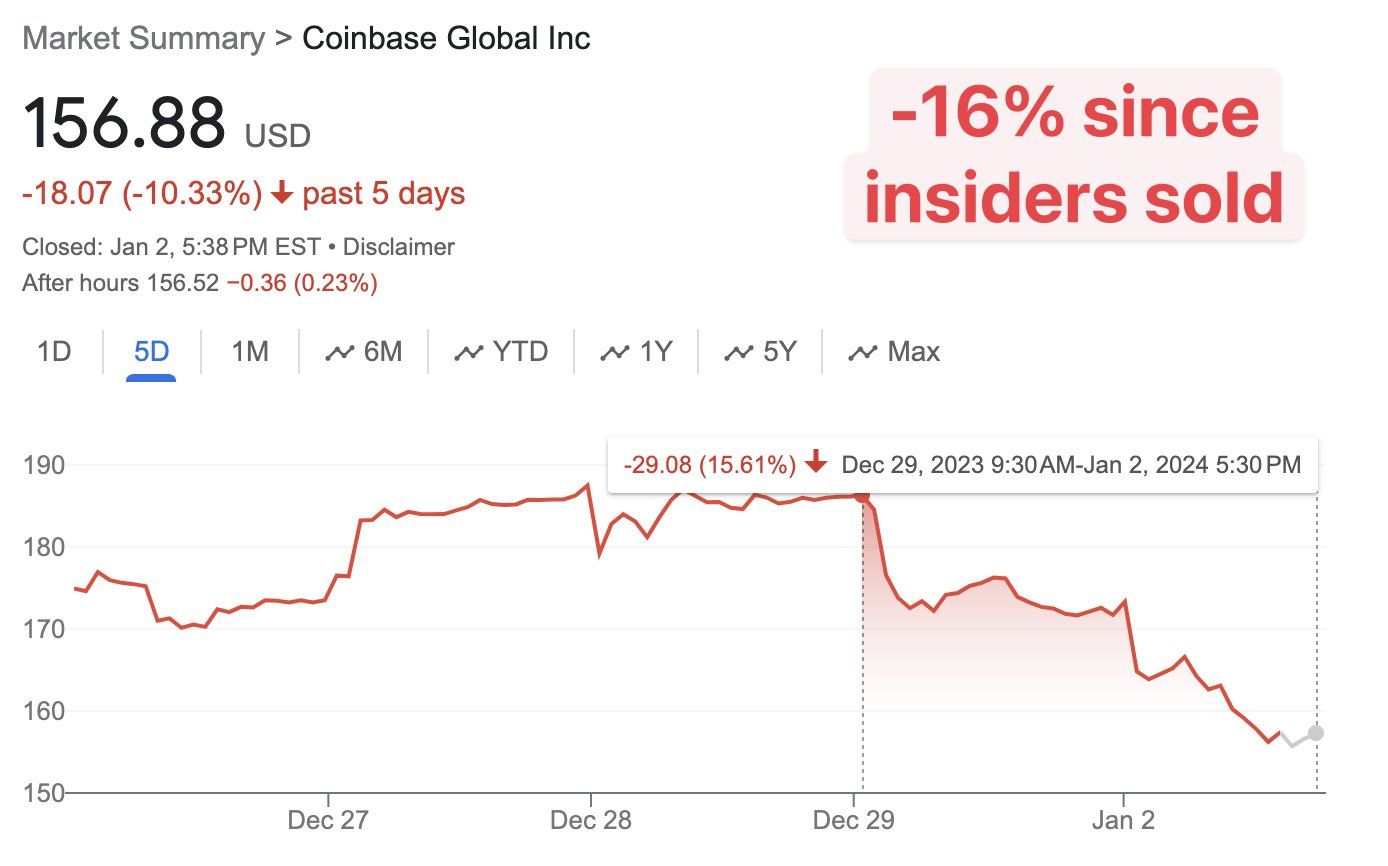The width and height of the screenshot is (1388, 866).
Task: Click the tooltip's Dec 29 to Jan 2 date range
Action: [1071, 464]
